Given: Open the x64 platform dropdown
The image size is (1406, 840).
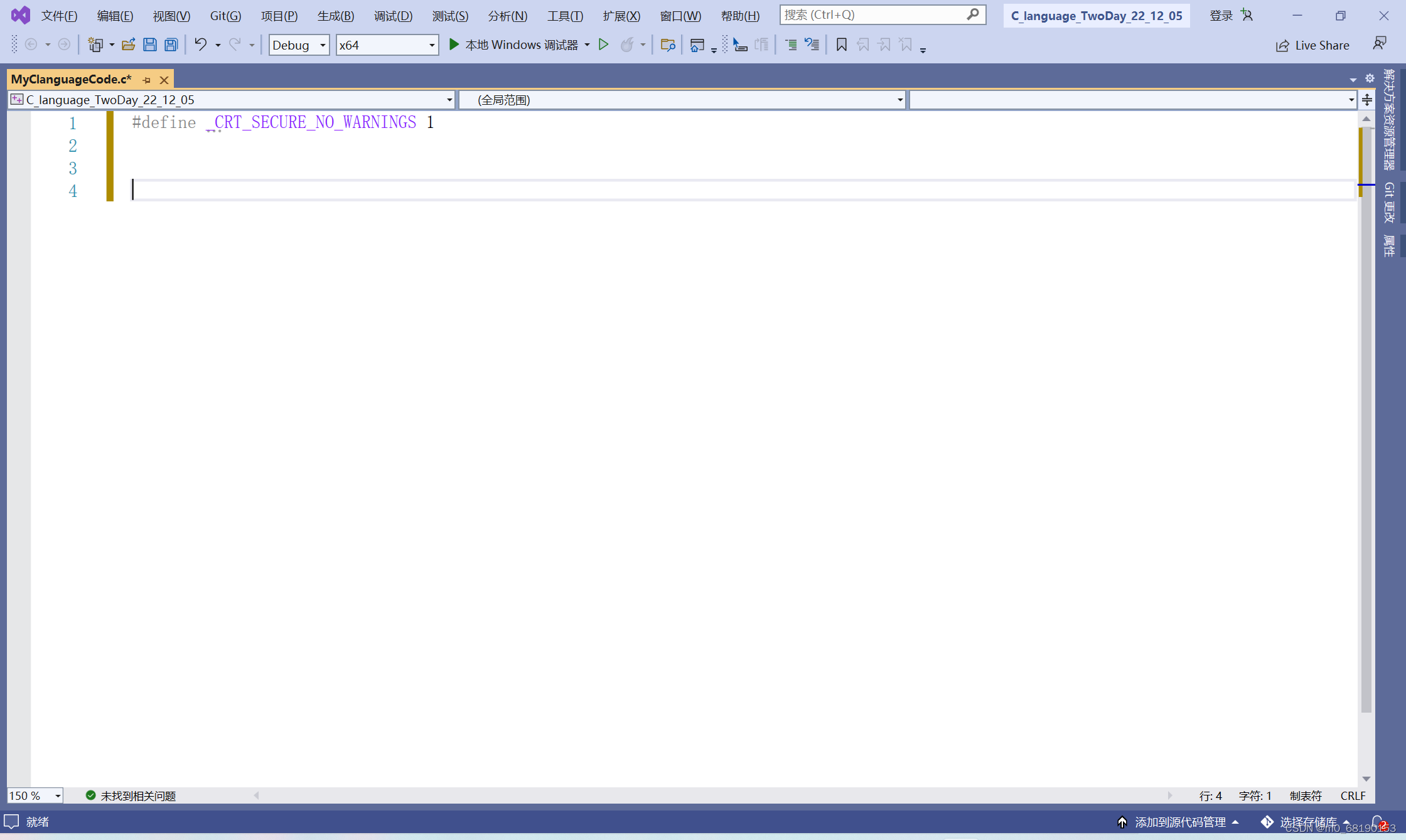Looking at the screenshot, I should [387, 45].
